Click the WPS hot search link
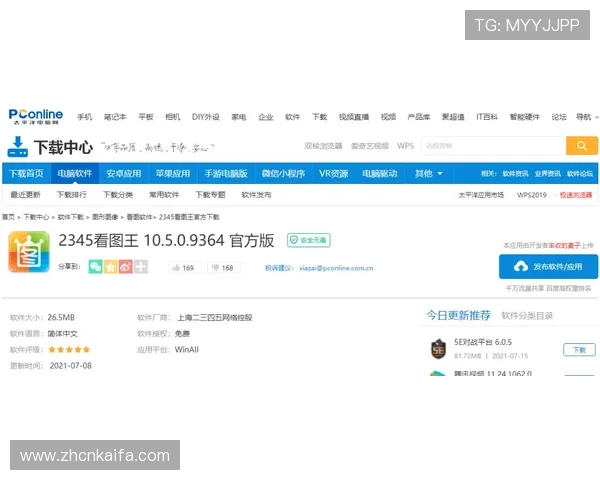 [406, 146]
